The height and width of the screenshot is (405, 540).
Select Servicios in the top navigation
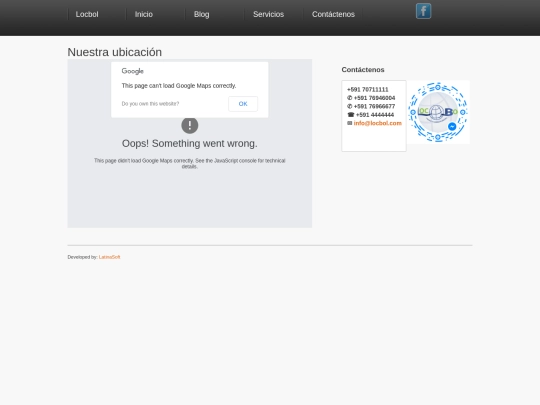[x=268, y=14]
